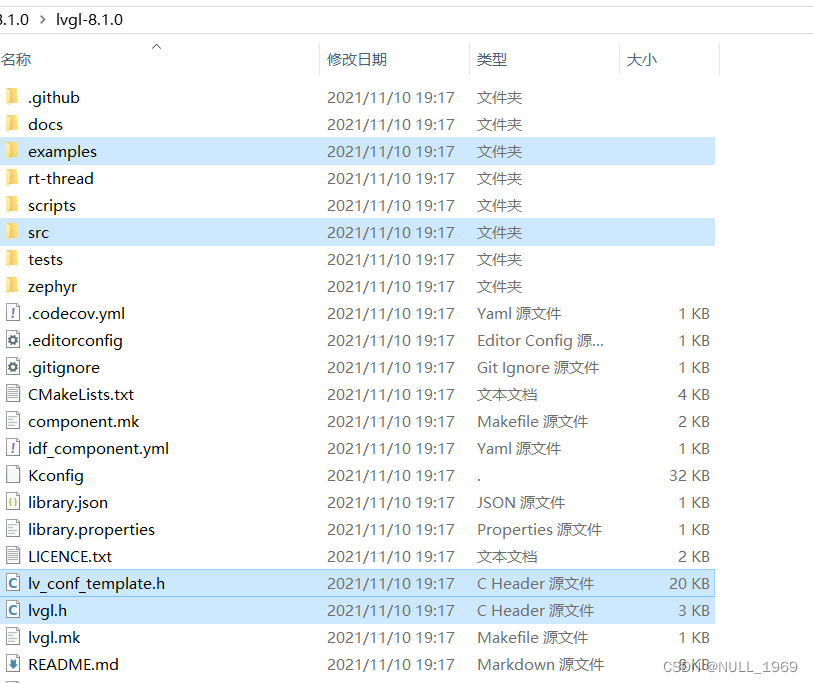Click the Git Ignore 源文件 type cell

click(538, 367)
